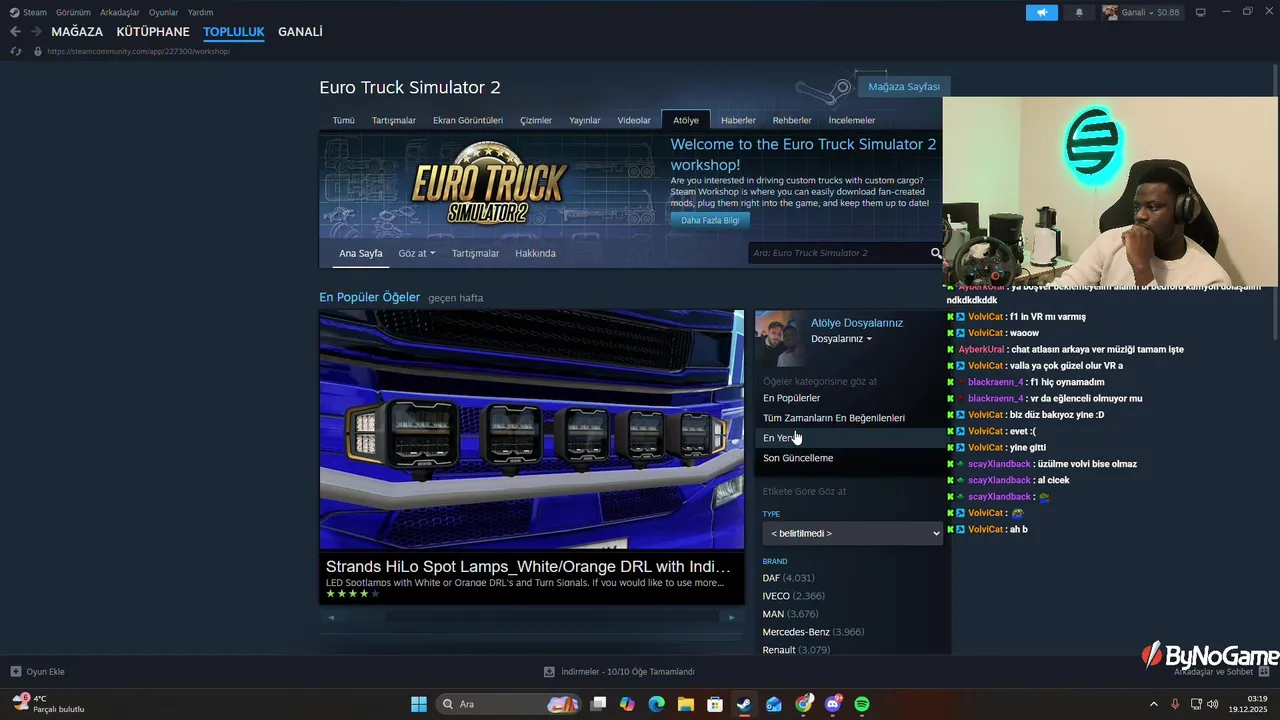Reload the page with refresh icon
This screenshot has width=1280, height=720.
(x=16, y=51)
